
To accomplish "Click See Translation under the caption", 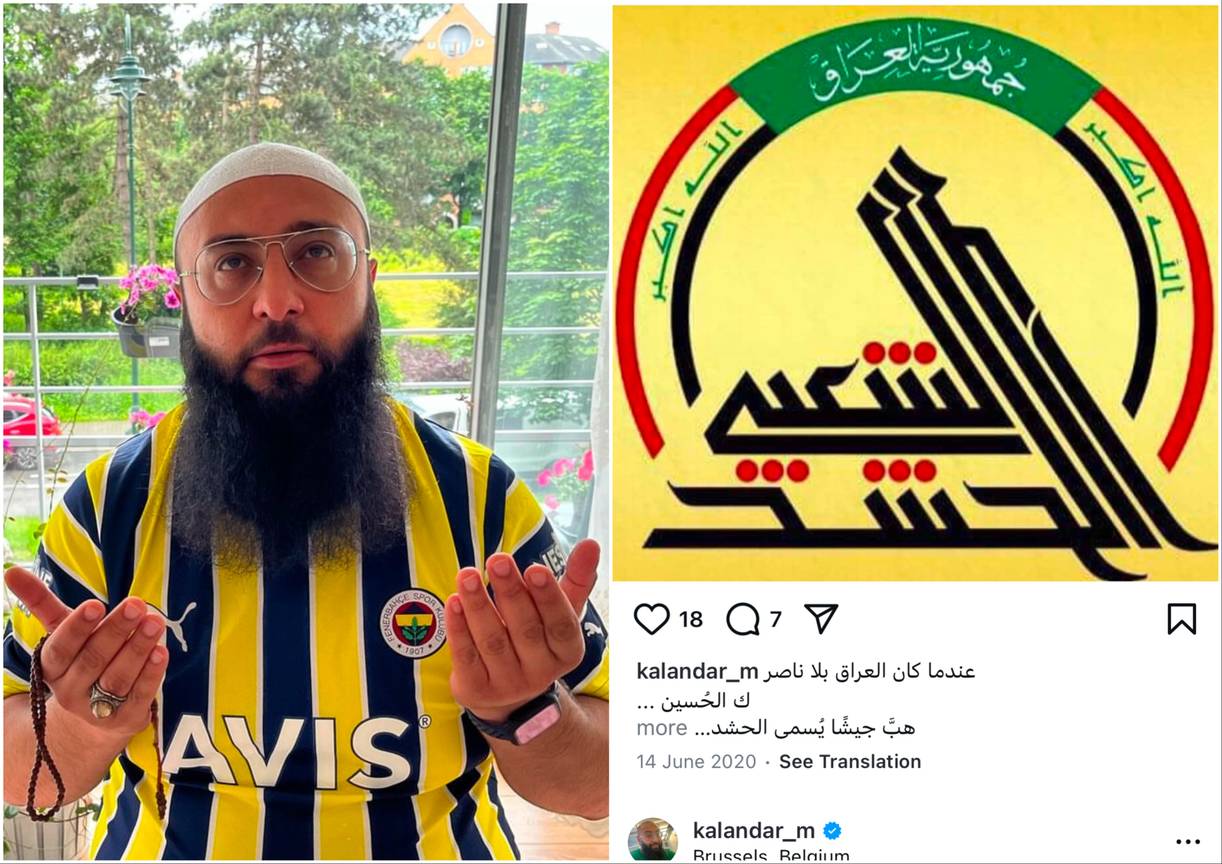I will pos(850,762).
